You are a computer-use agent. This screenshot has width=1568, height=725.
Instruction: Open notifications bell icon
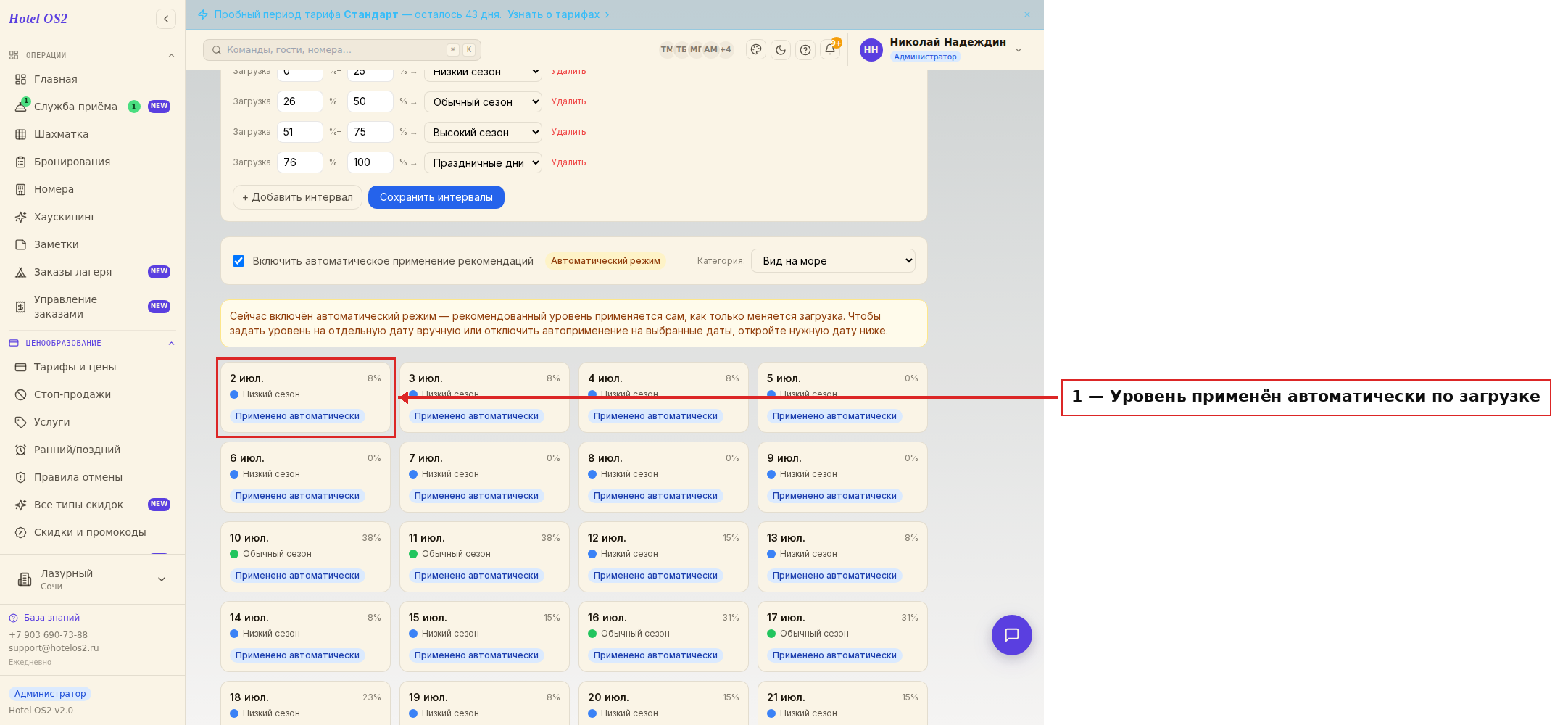click(830, 49)
